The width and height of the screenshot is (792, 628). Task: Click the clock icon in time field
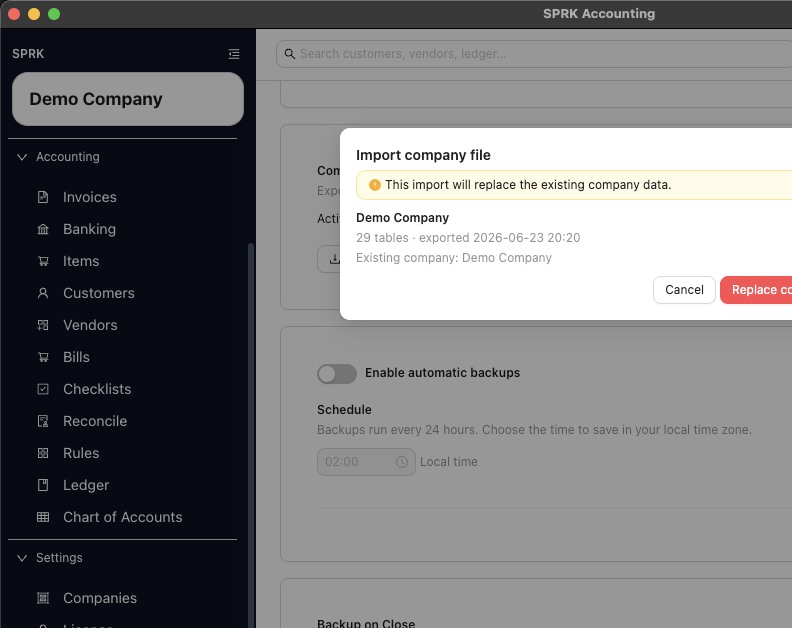coord(402,462)
